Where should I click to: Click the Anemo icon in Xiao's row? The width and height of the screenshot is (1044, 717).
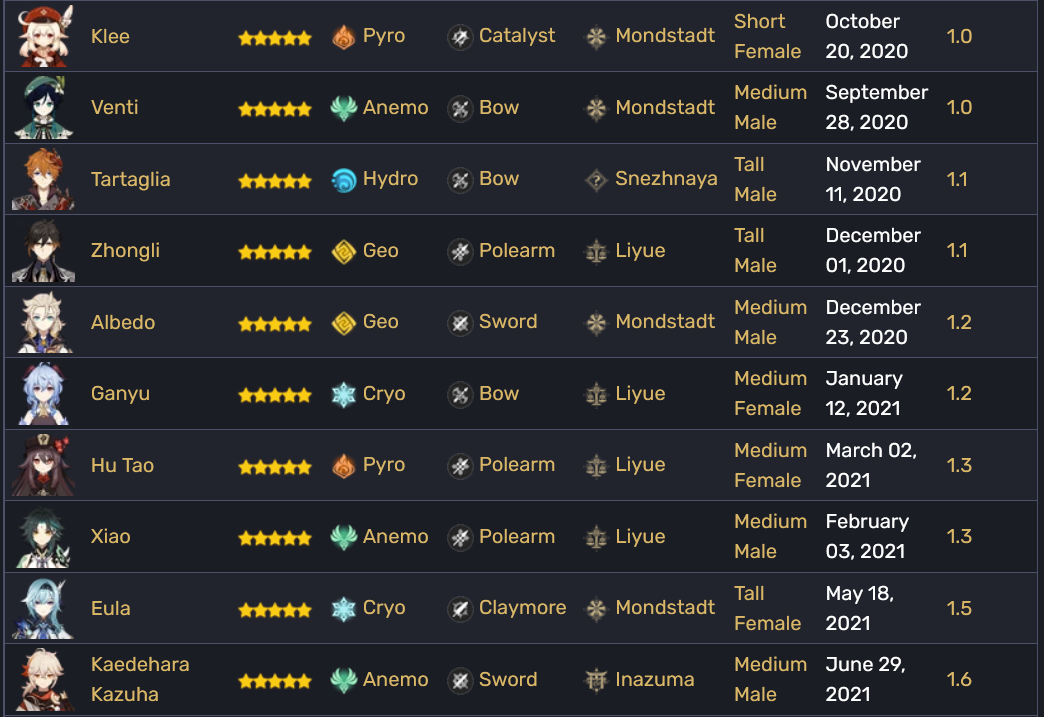click(x=344, y=537)
